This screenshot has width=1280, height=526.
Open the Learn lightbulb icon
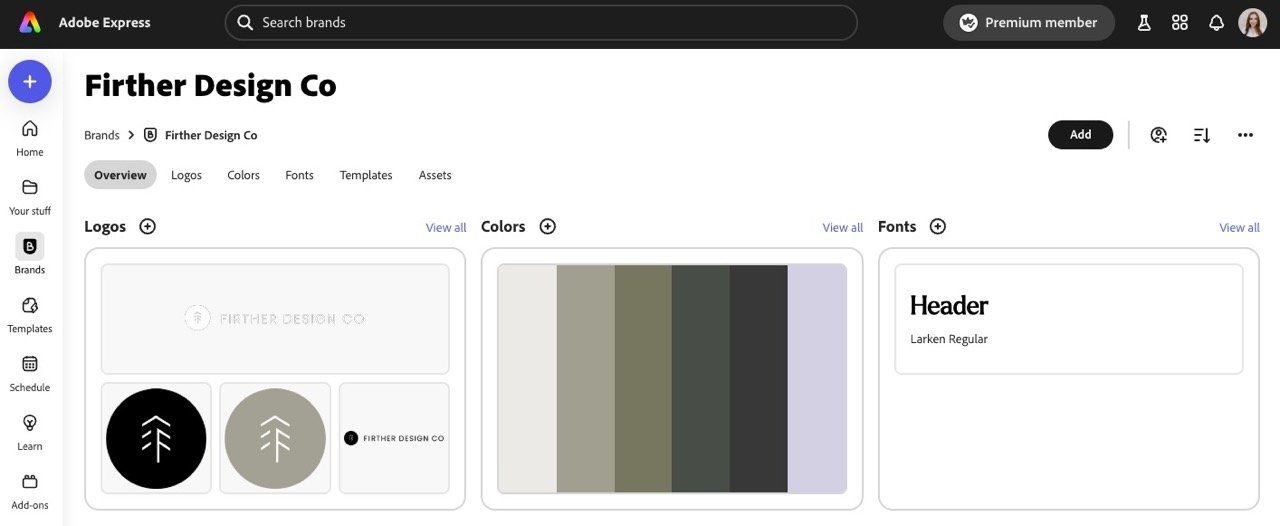pyautogui.click(x=30, y=423)
